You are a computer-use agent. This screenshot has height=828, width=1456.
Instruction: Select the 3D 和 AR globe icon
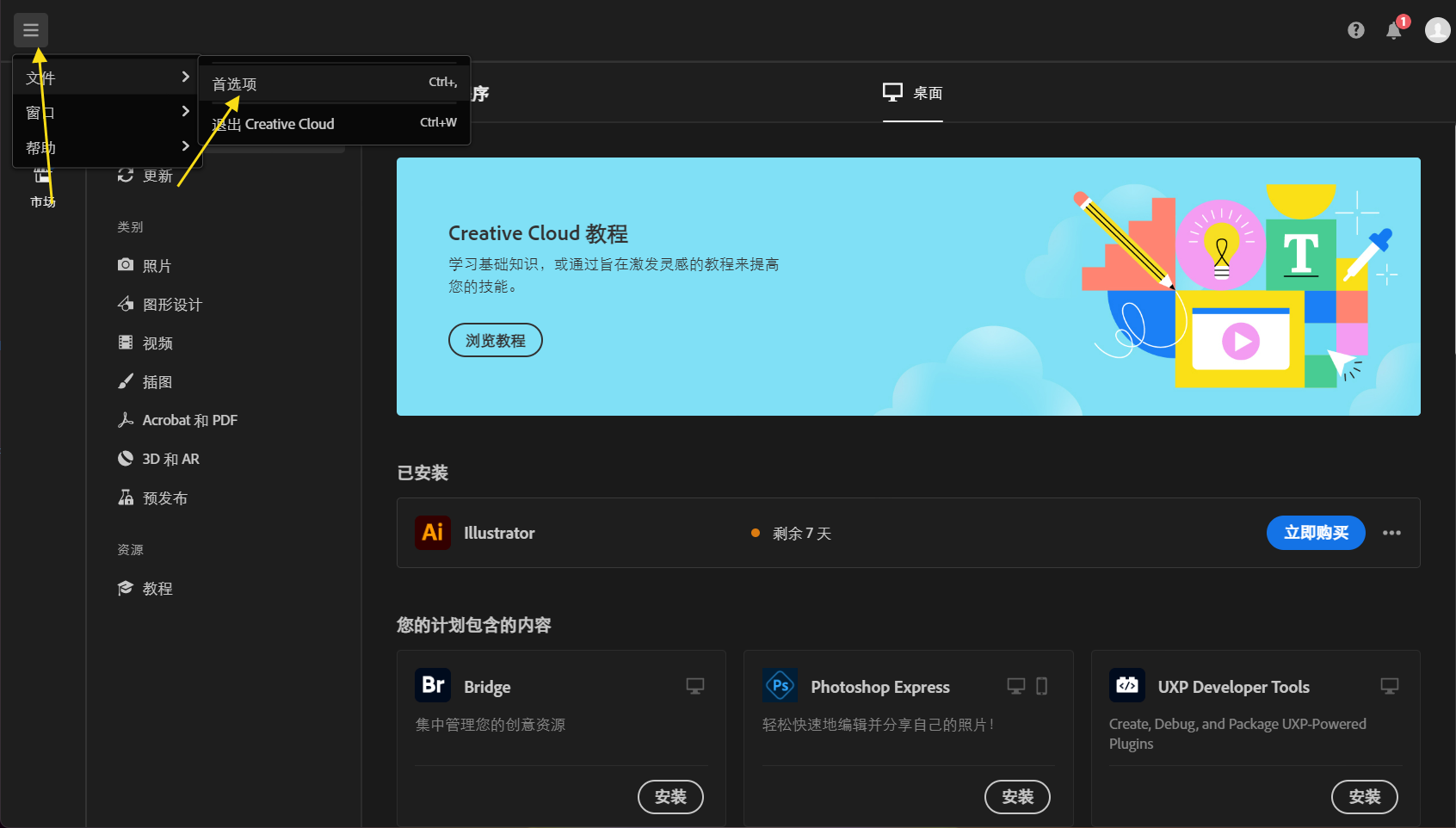(126, 458)
